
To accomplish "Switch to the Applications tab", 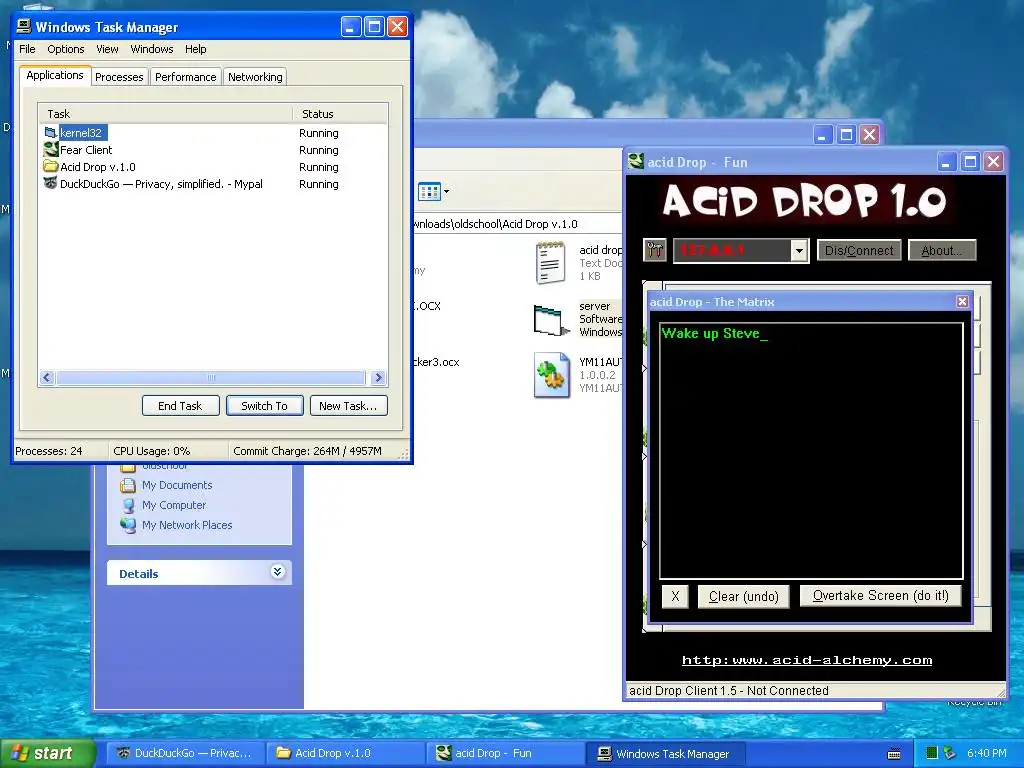I will (55, 75).
